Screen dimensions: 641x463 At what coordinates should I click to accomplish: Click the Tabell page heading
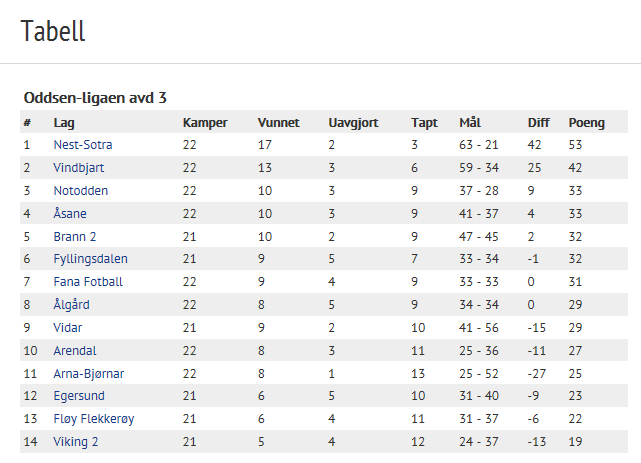point(53,31)
